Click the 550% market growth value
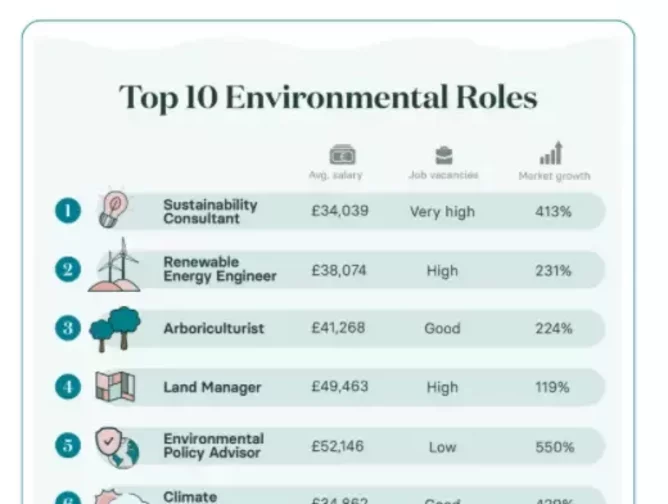The height and width of the screenshot is (504, 668). pyautogui.click(x=555, y=447)
